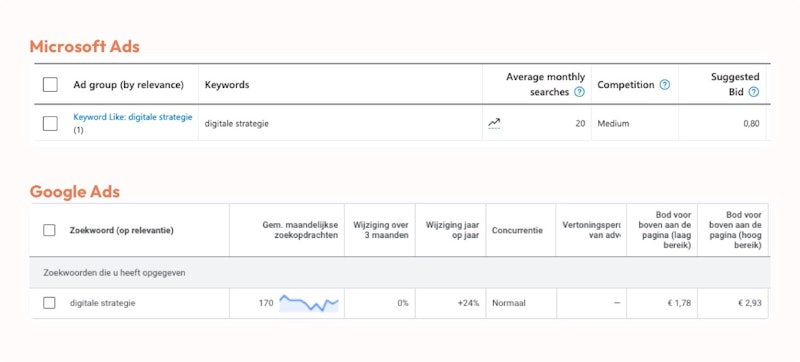Viewport: 800px width, 362px height.
Task: Sort by Zoekwoord (op relevantie) column
Action: coord(121,230)
